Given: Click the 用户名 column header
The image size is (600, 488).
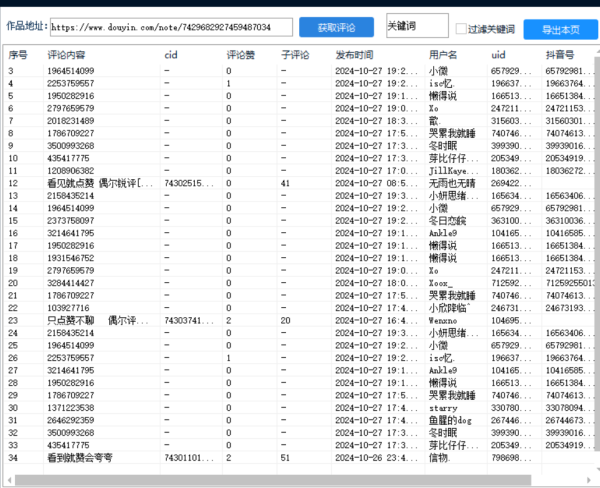Looking at the screenshot, I should pyautogui.click(x=443, y=56).
